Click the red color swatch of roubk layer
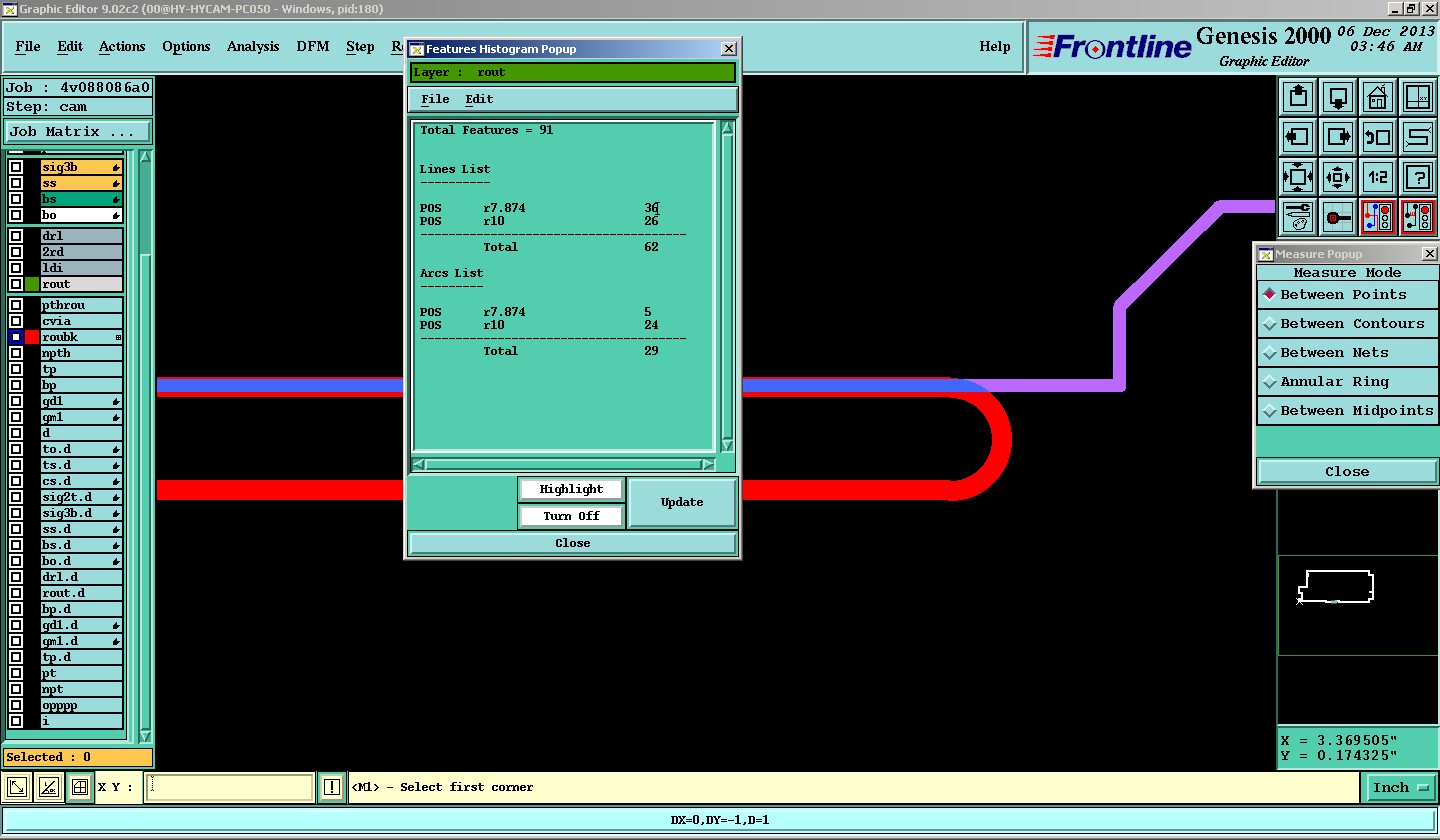Screen dimensions: 1440x840 pyautogui.click(x=32, y=337)
